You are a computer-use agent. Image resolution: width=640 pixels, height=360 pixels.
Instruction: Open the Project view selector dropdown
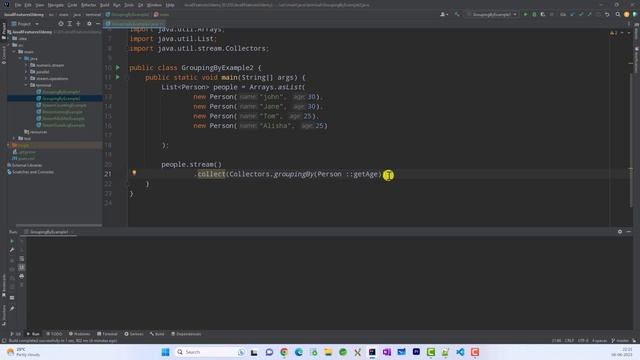point(25,24)
